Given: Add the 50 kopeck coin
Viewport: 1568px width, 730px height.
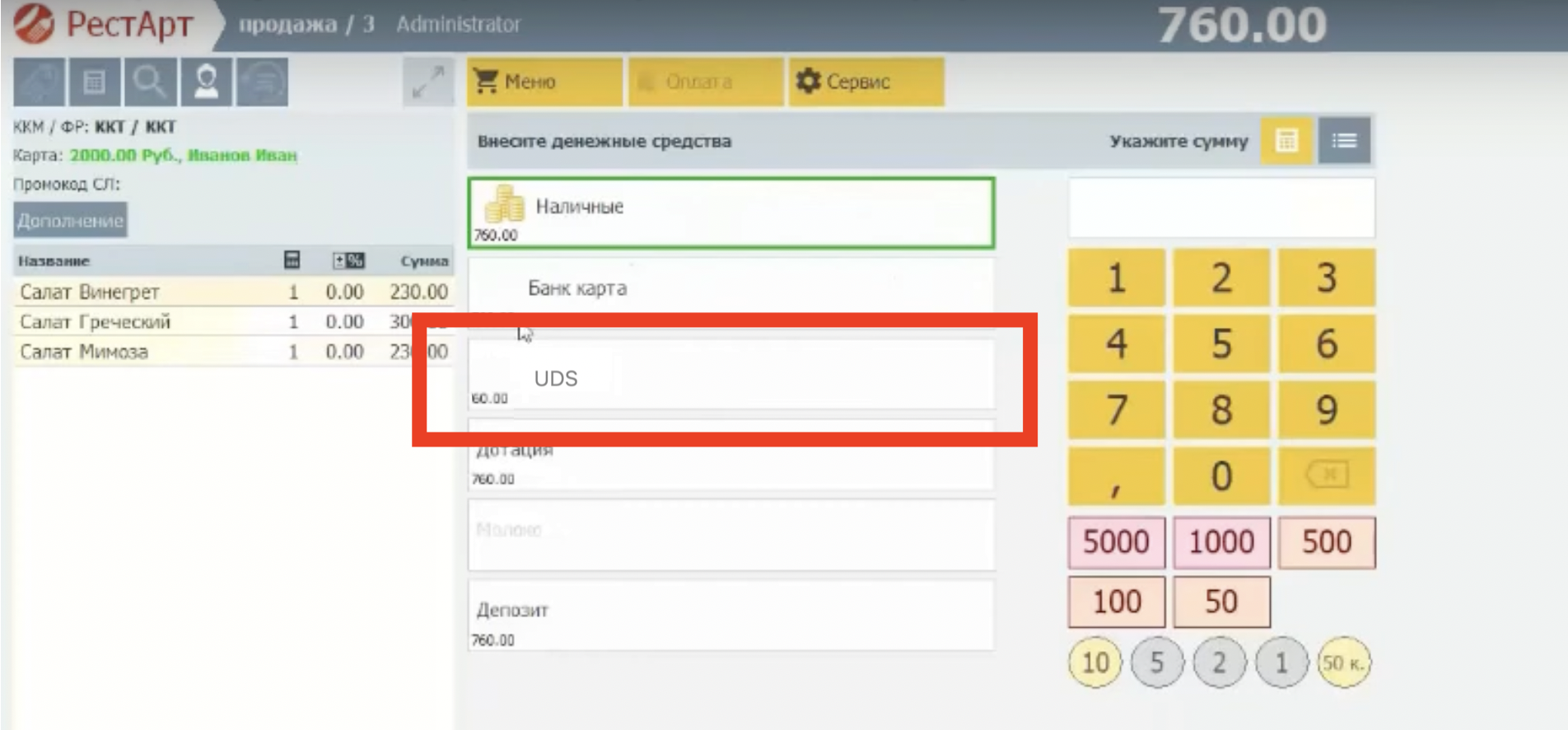Looking at the screenshot, I should coord(1344,662).
